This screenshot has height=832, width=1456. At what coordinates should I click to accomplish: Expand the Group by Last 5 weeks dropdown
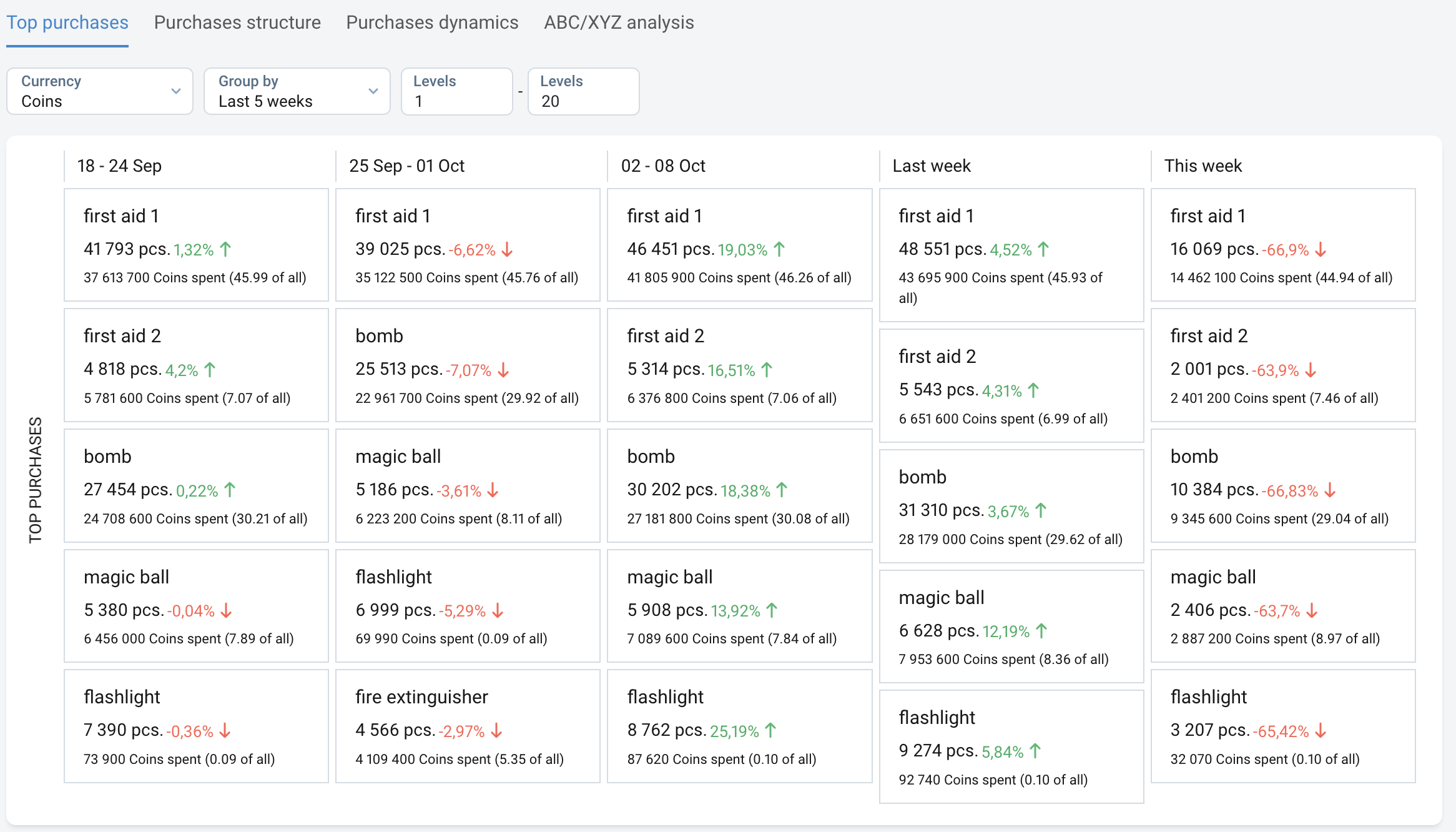297,91
